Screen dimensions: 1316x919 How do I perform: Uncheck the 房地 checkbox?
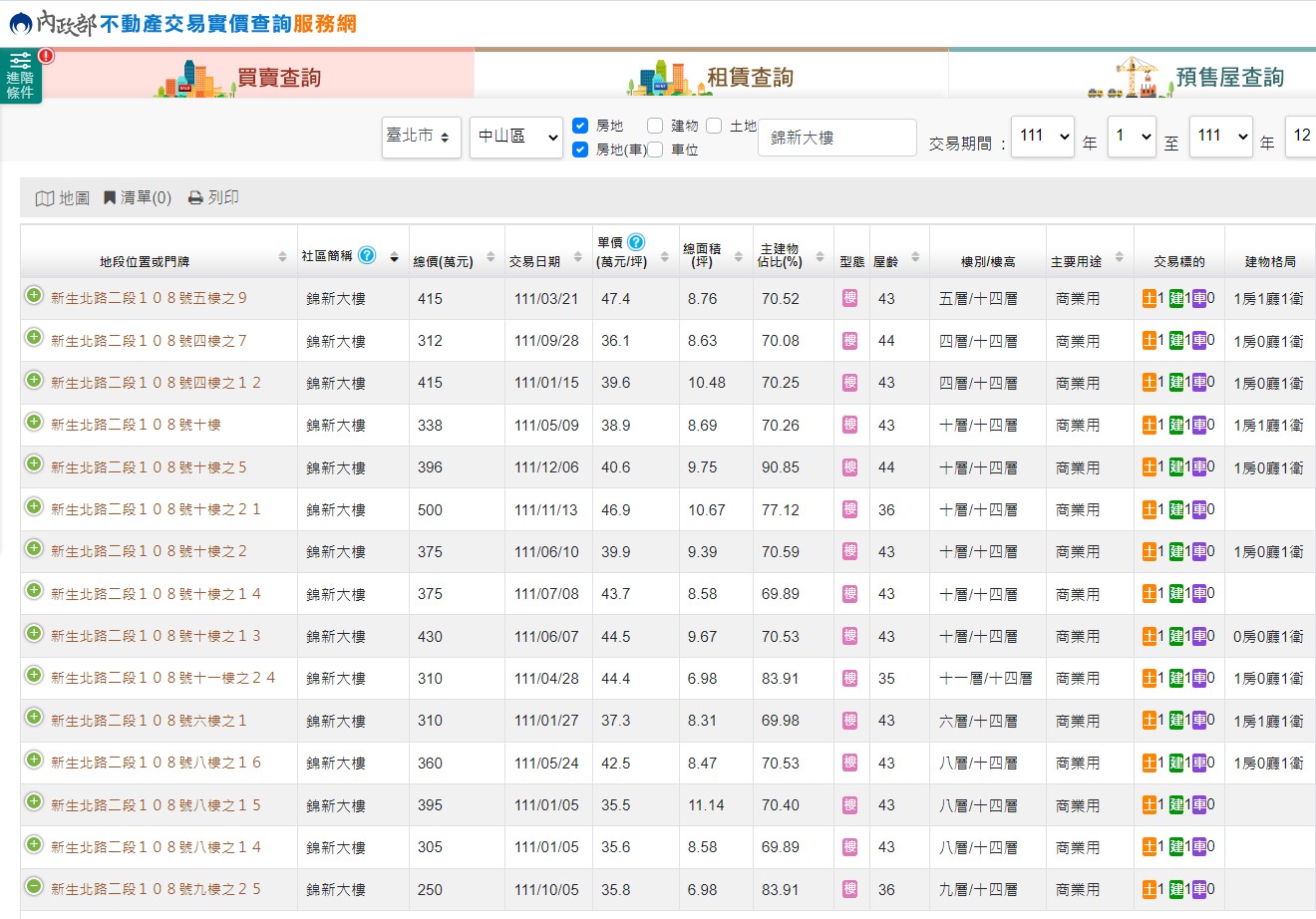click(580, 126)
